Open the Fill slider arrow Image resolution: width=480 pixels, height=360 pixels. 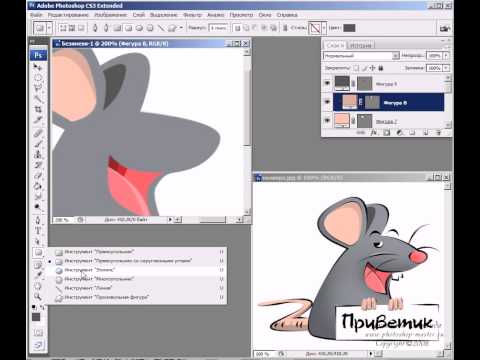446,68
